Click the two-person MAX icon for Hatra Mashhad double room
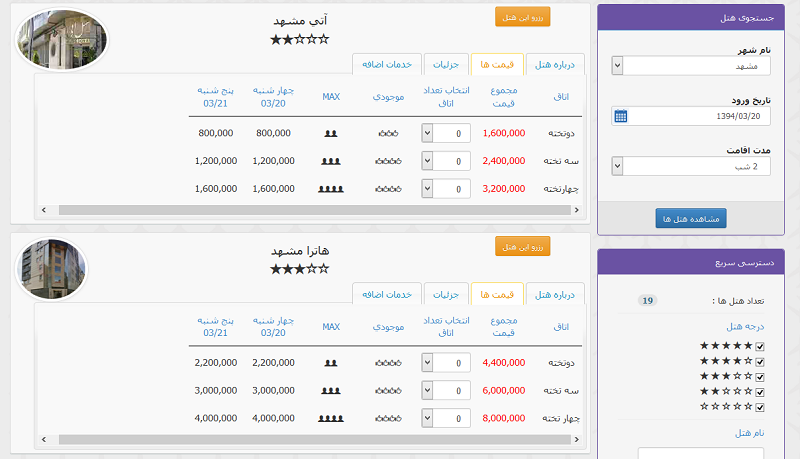Image resolution: width=800 pixels, height=459 pixels. pos(331,363)
